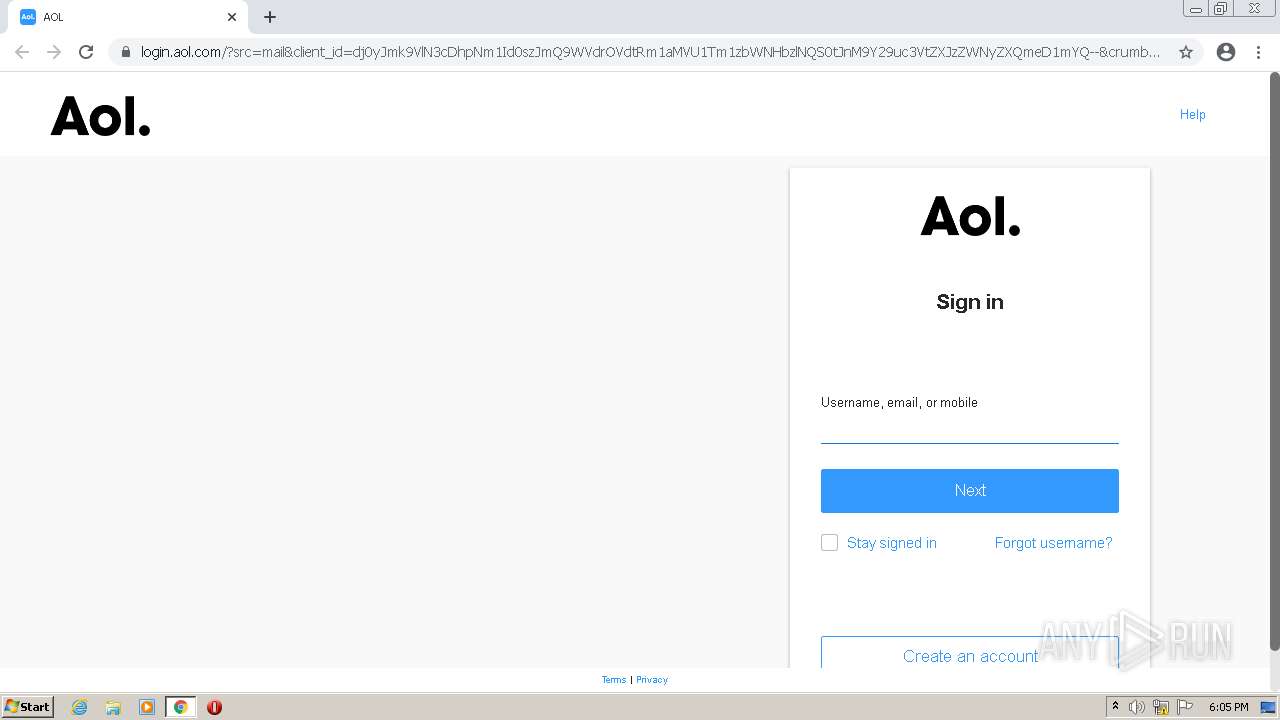The height and width of the screenshot is (720, 1280).
Task: Open the file explorer taskbar icon
Action: coord(113,707)
